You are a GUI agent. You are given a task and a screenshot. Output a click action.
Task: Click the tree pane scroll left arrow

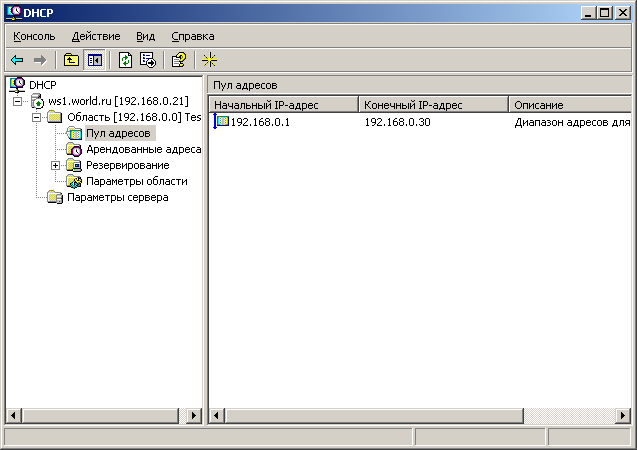[13, 415]
